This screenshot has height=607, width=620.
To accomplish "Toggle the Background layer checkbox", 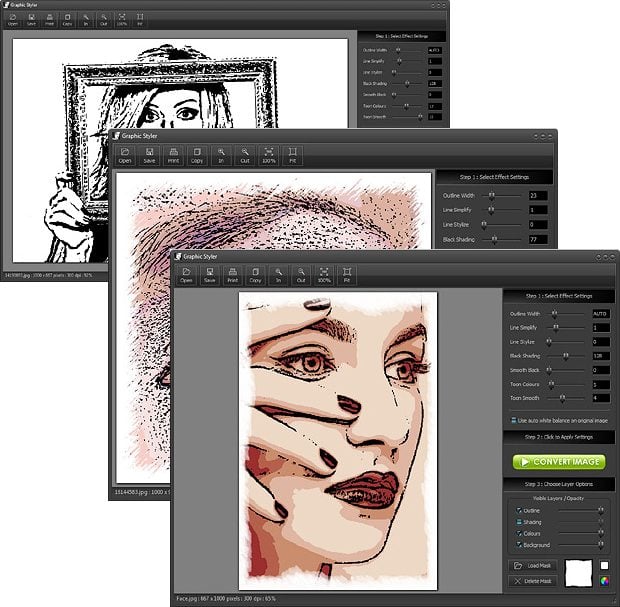I will click(518, 545).
